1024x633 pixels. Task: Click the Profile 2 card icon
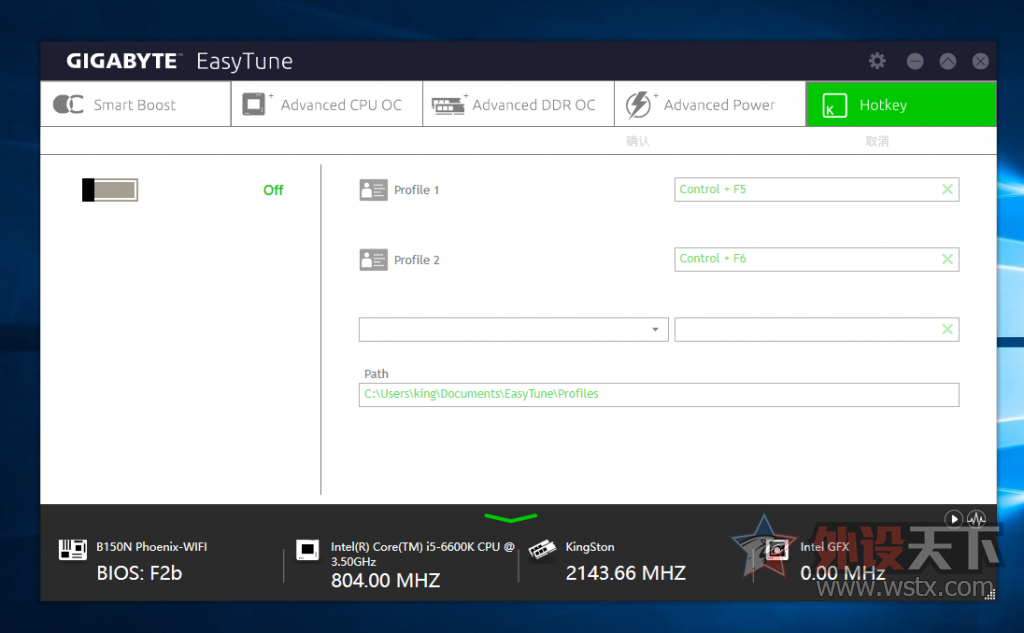[x=373, y=260]
